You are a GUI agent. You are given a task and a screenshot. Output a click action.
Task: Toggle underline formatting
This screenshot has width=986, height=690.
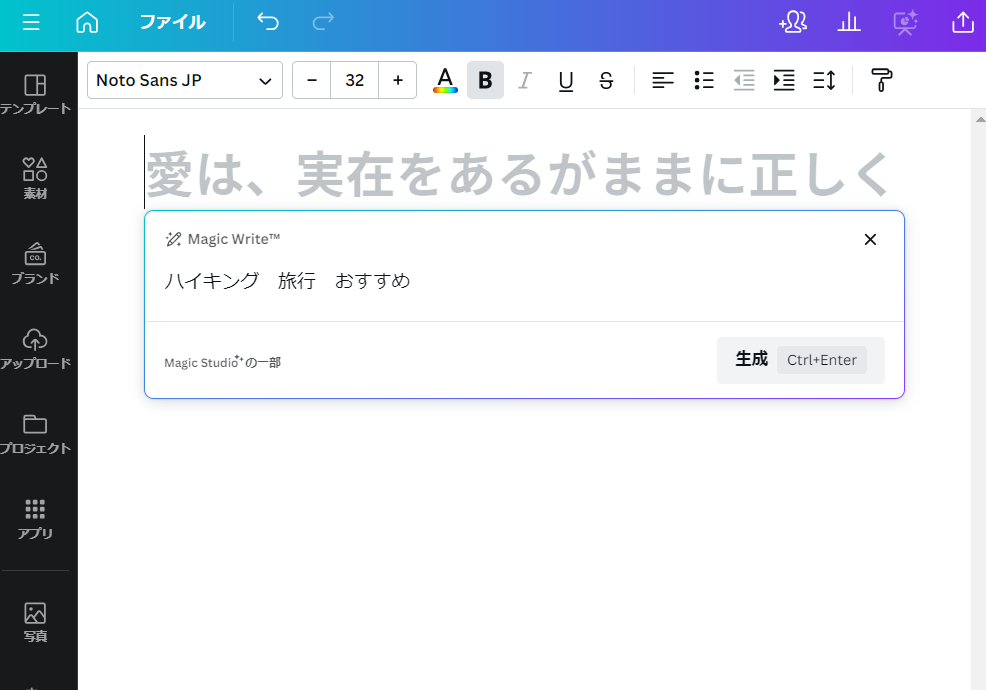pyautogui.click(x=566, y=80)
